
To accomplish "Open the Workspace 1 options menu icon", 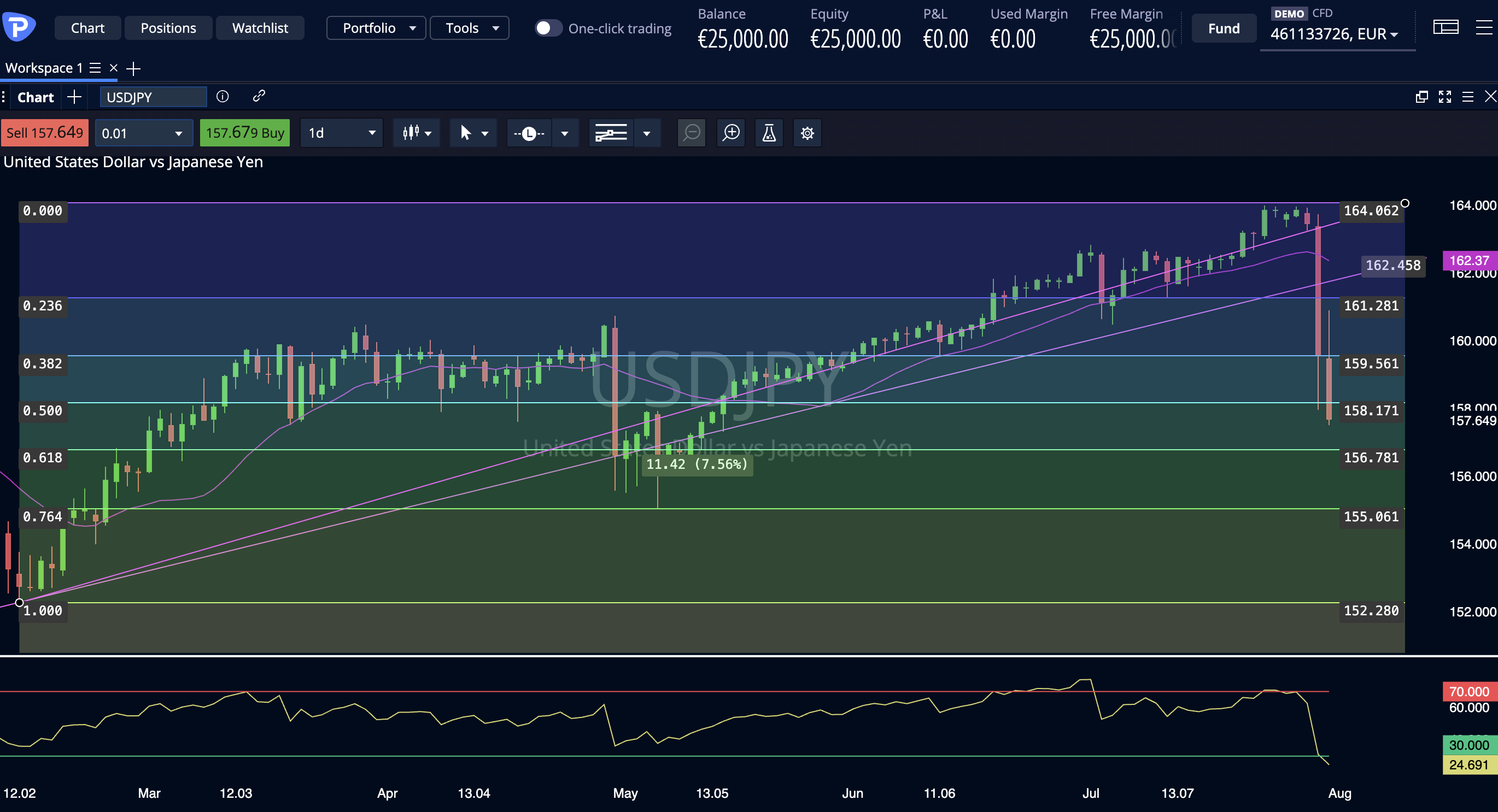I will (95, 68).
